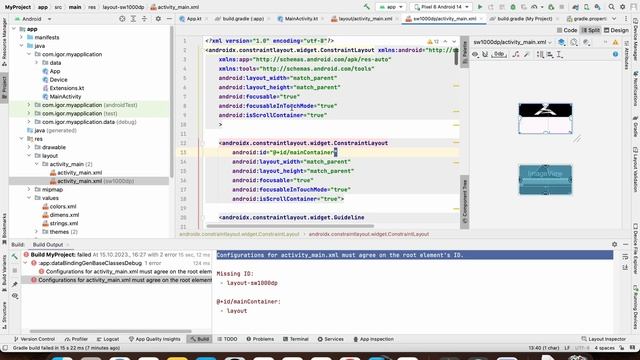This screenshot has height=360, width=640.
Task: Expand the mipmap folder
Action: pyautogui.click(x=29, y=189)
